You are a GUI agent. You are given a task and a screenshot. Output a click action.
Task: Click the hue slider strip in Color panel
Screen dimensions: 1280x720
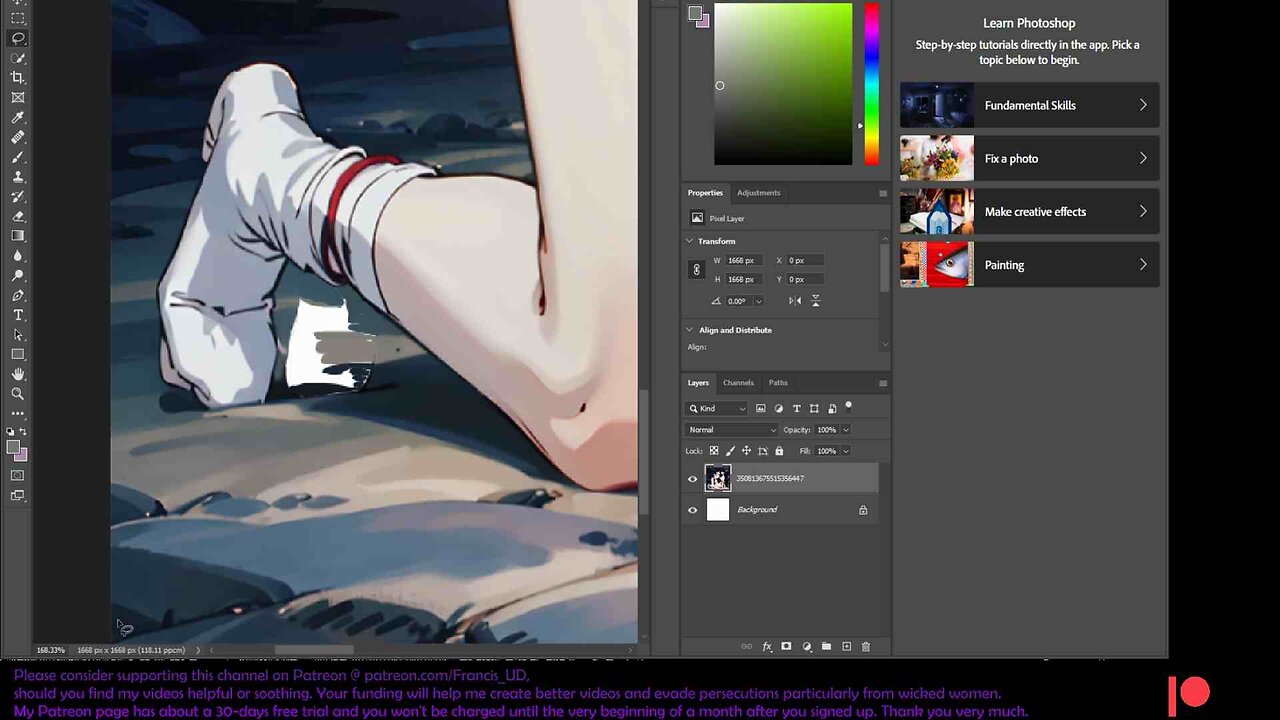pos(871,84)
